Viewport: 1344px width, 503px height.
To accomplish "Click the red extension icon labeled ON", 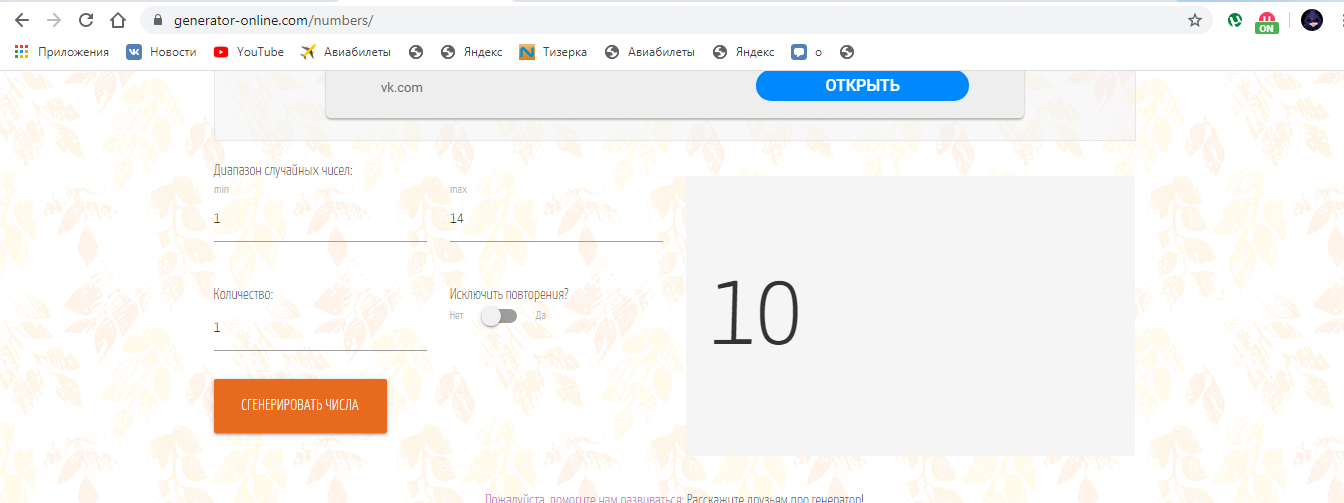I will pos(1267,21).
